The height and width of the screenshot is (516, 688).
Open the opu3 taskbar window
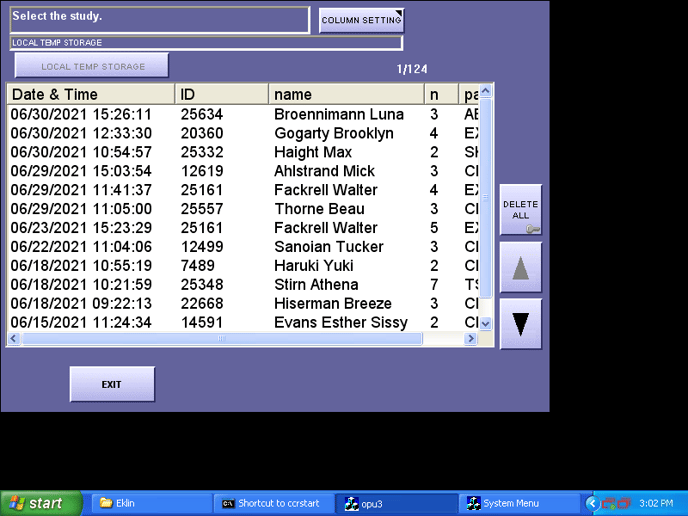[x=396, y=504]
